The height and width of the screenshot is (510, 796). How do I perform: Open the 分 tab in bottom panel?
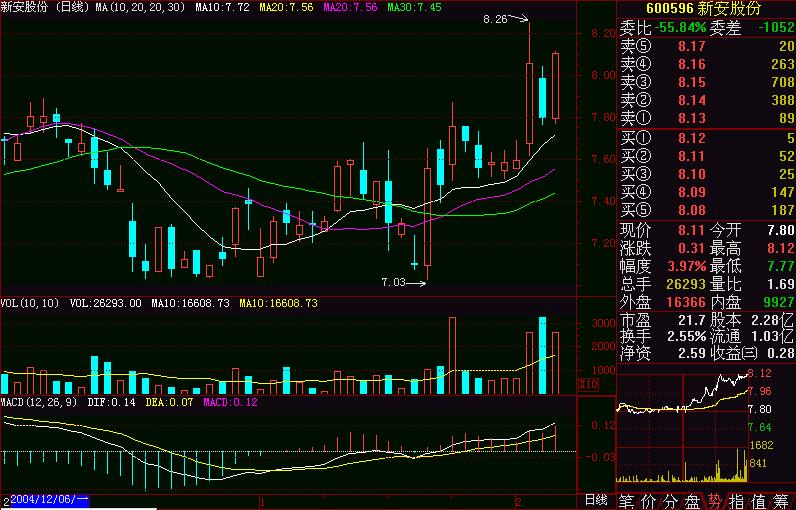pyautogui.click(x=671, y=500)
